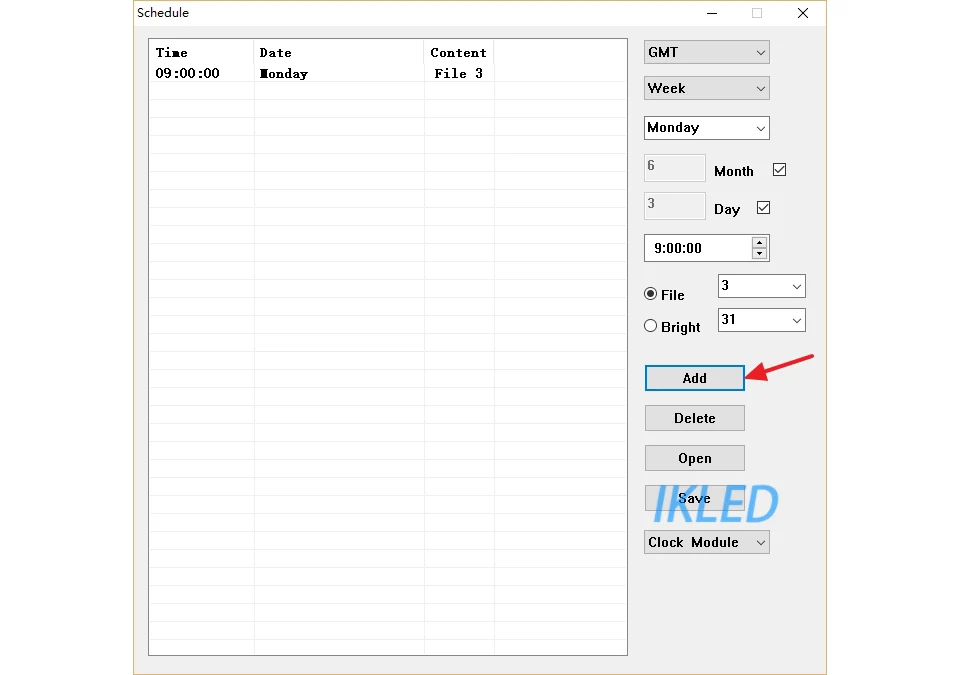Click the Add button
The height and width of the screenshot is (675, 960).
click(695, 378)
